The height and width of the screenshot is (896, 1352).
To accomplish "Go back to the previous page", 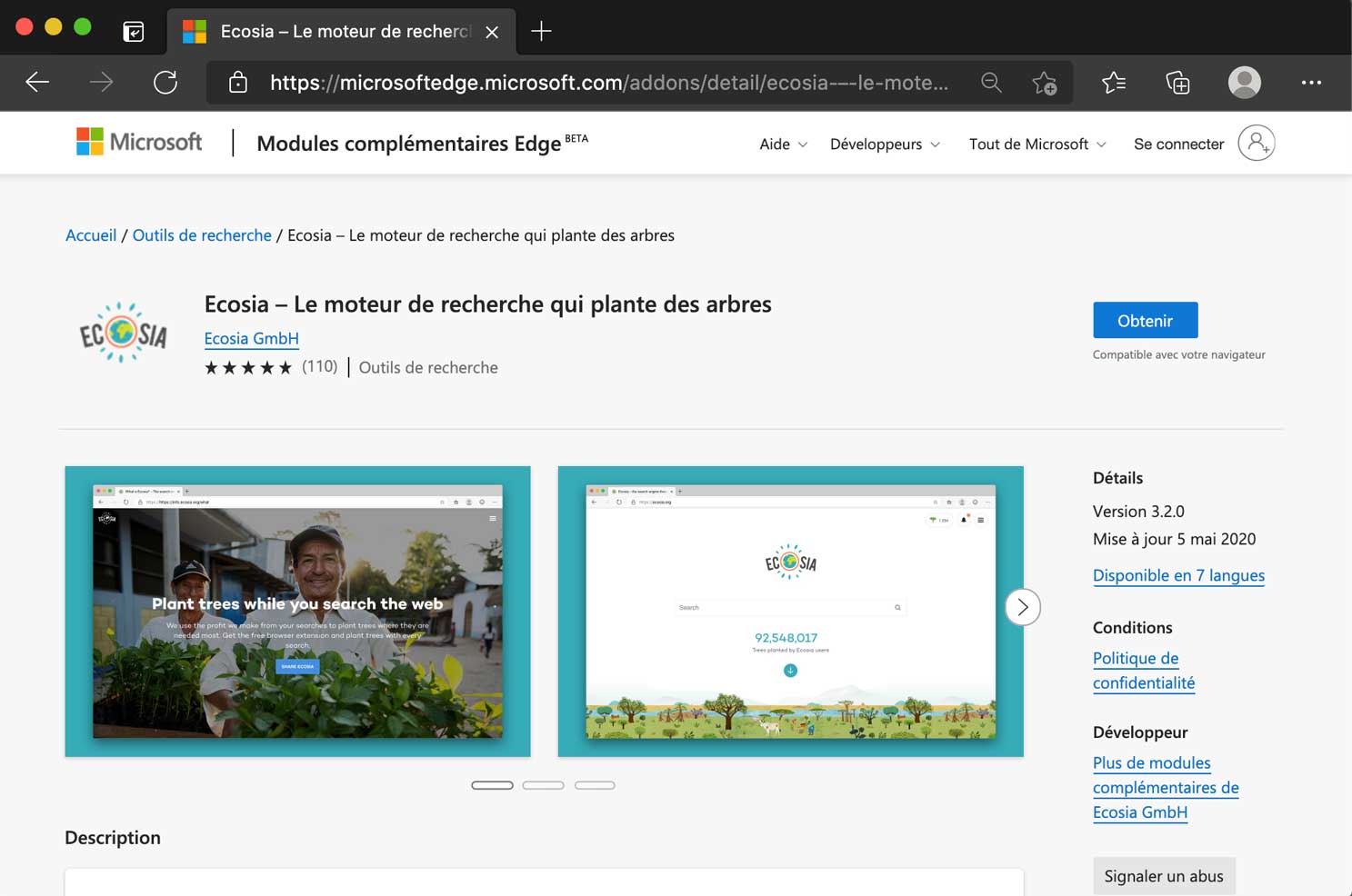I will click(37, 83).
